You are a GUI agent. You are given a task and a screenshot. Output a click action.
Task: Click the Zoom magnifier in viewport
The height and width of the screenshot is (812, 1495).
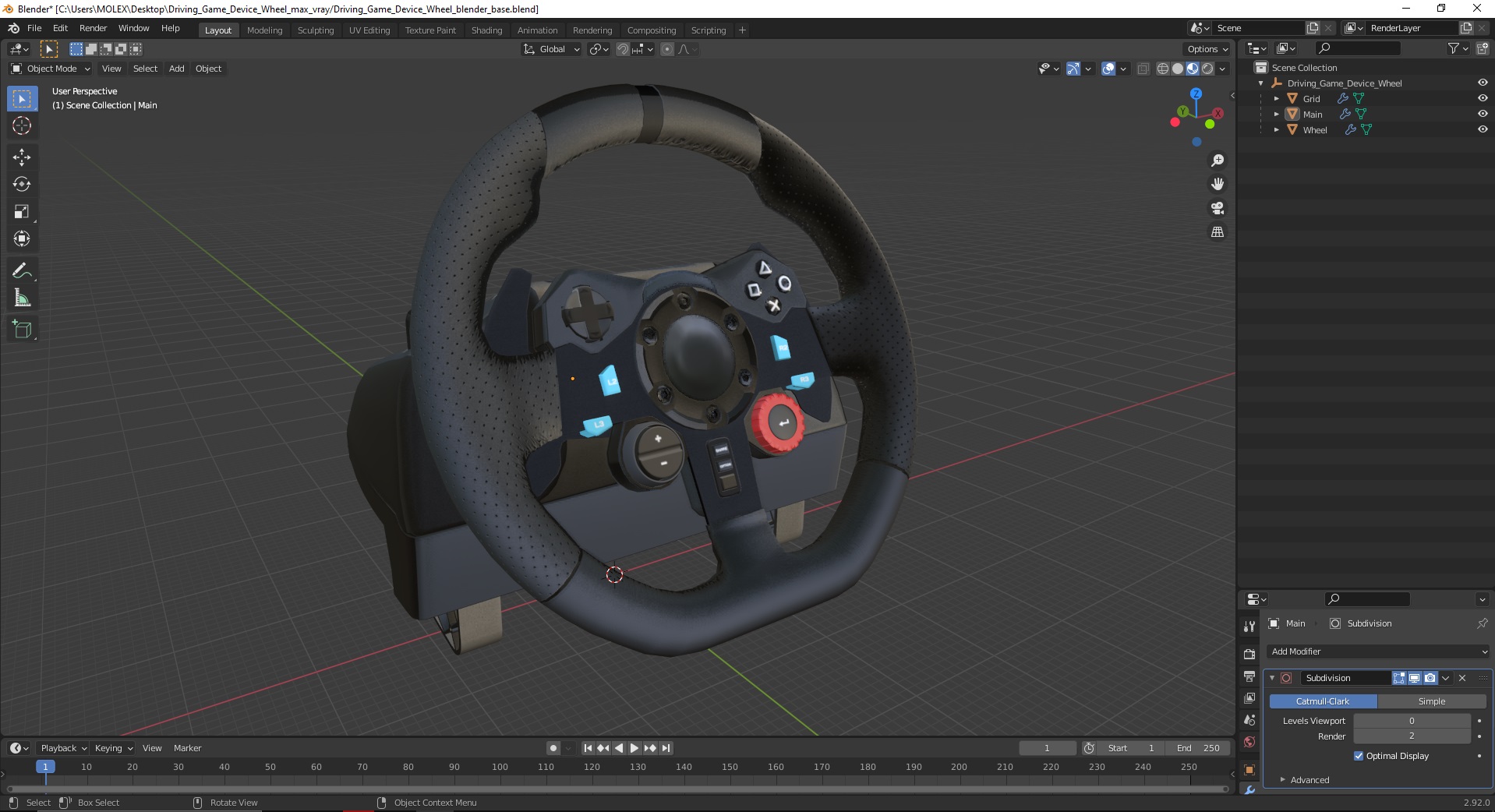[1218, 161]
